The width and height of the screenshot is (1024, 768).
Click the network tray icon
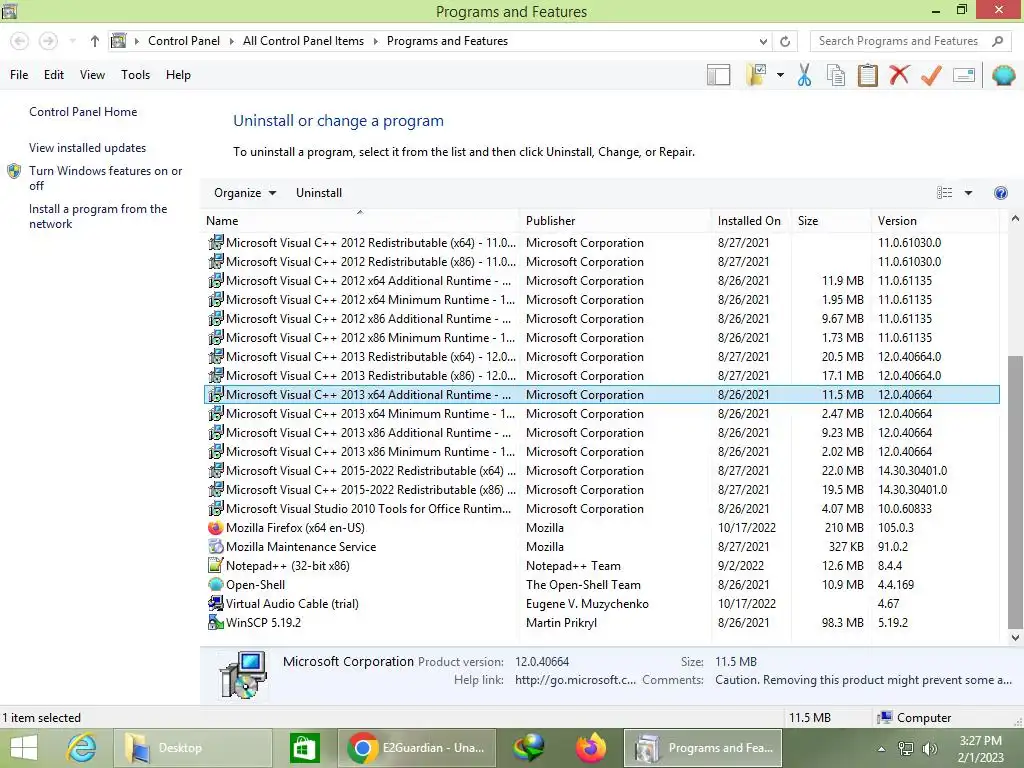click(906, 748)
